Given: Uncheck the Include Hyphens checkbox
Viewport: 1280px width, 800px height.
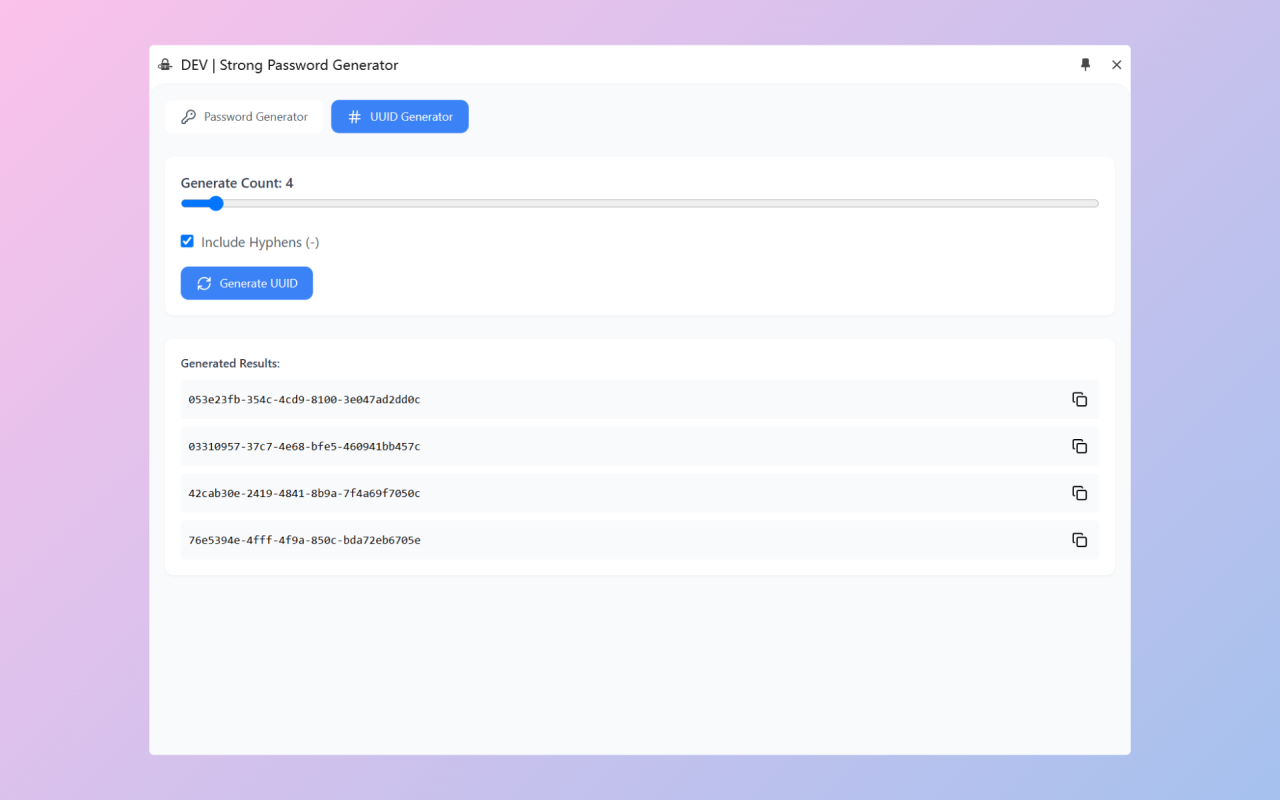Looking at the screenshot, I should pos(187,241).
